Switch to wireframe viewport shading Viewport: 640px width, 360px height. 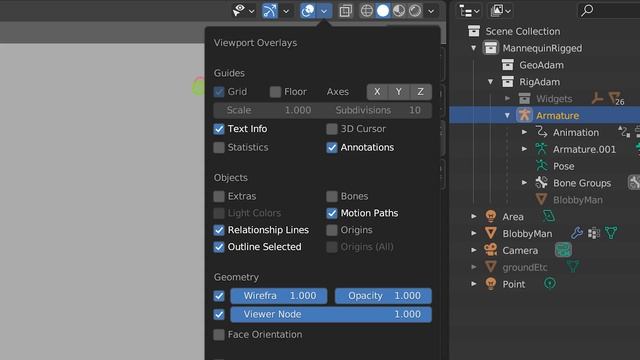[x=367, y=11]
